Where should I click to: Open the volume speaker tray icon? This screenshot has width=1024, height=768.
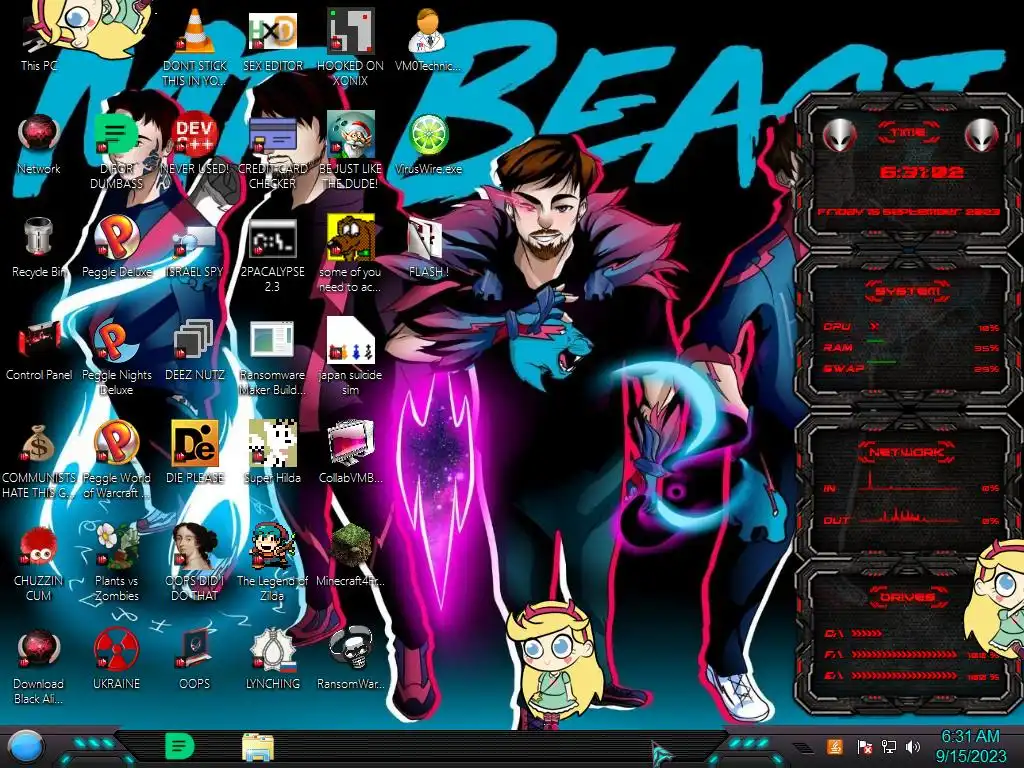tap(912, 746)
